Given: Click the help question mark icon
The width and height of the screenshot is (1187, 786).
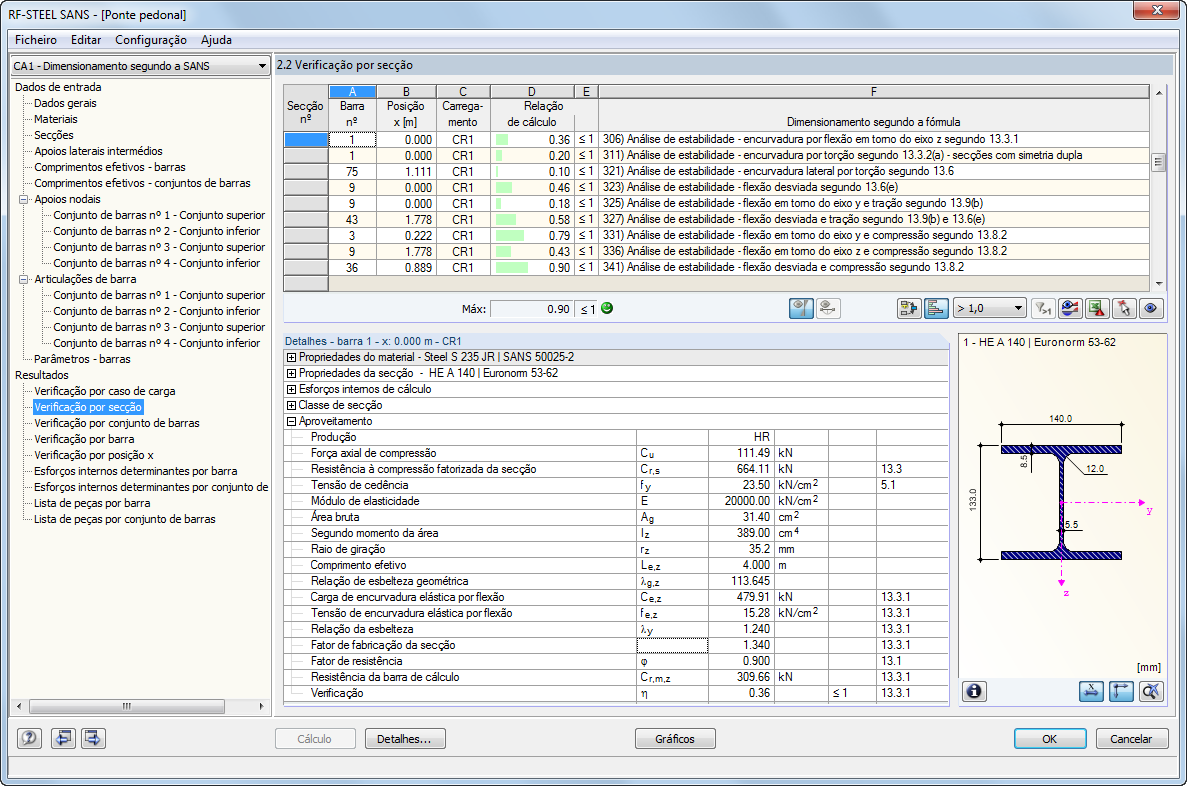Looking at the screenshot, I should click(30, 738).
